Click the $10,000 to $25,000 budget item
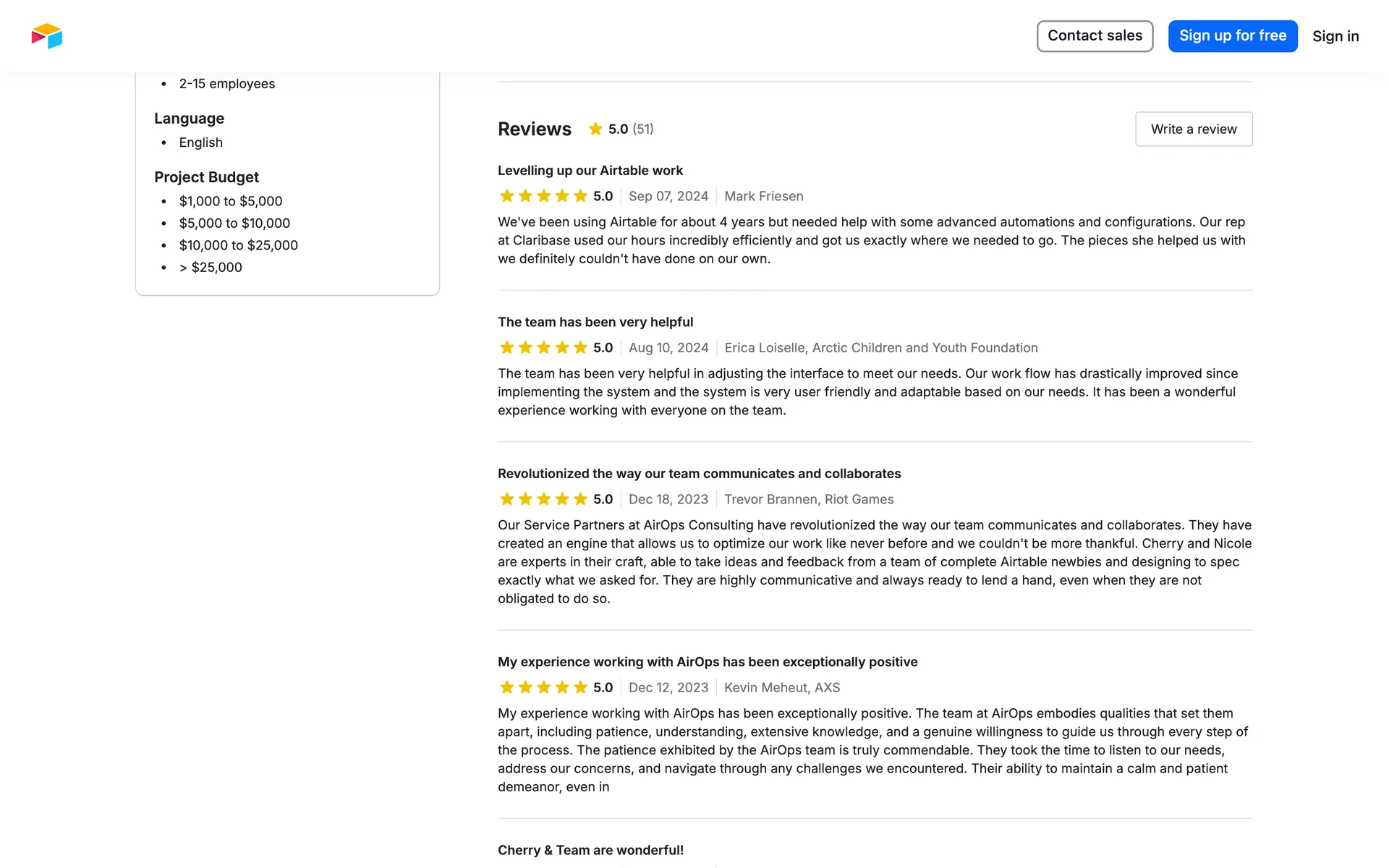Screen dimensions: 1389x868 (239, 245)
